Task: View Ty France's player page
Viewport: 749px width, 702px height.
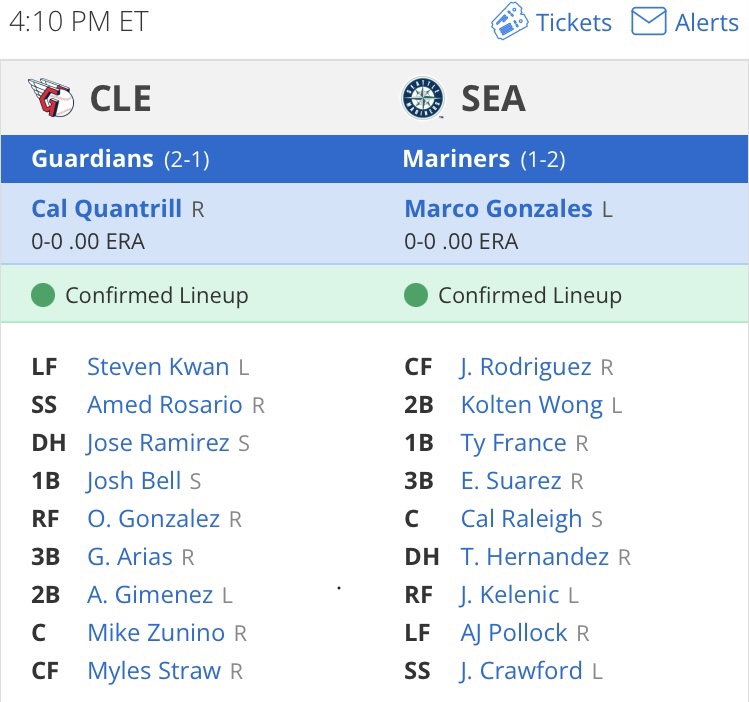Action: (x=513, y=443)
